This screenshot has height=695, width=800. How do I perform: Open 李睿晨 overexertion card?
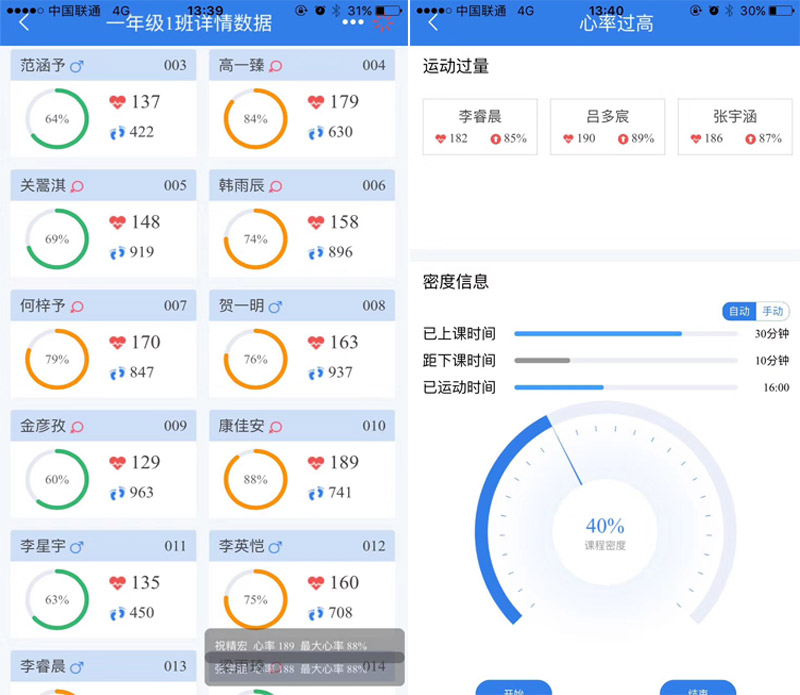(480, 127)
